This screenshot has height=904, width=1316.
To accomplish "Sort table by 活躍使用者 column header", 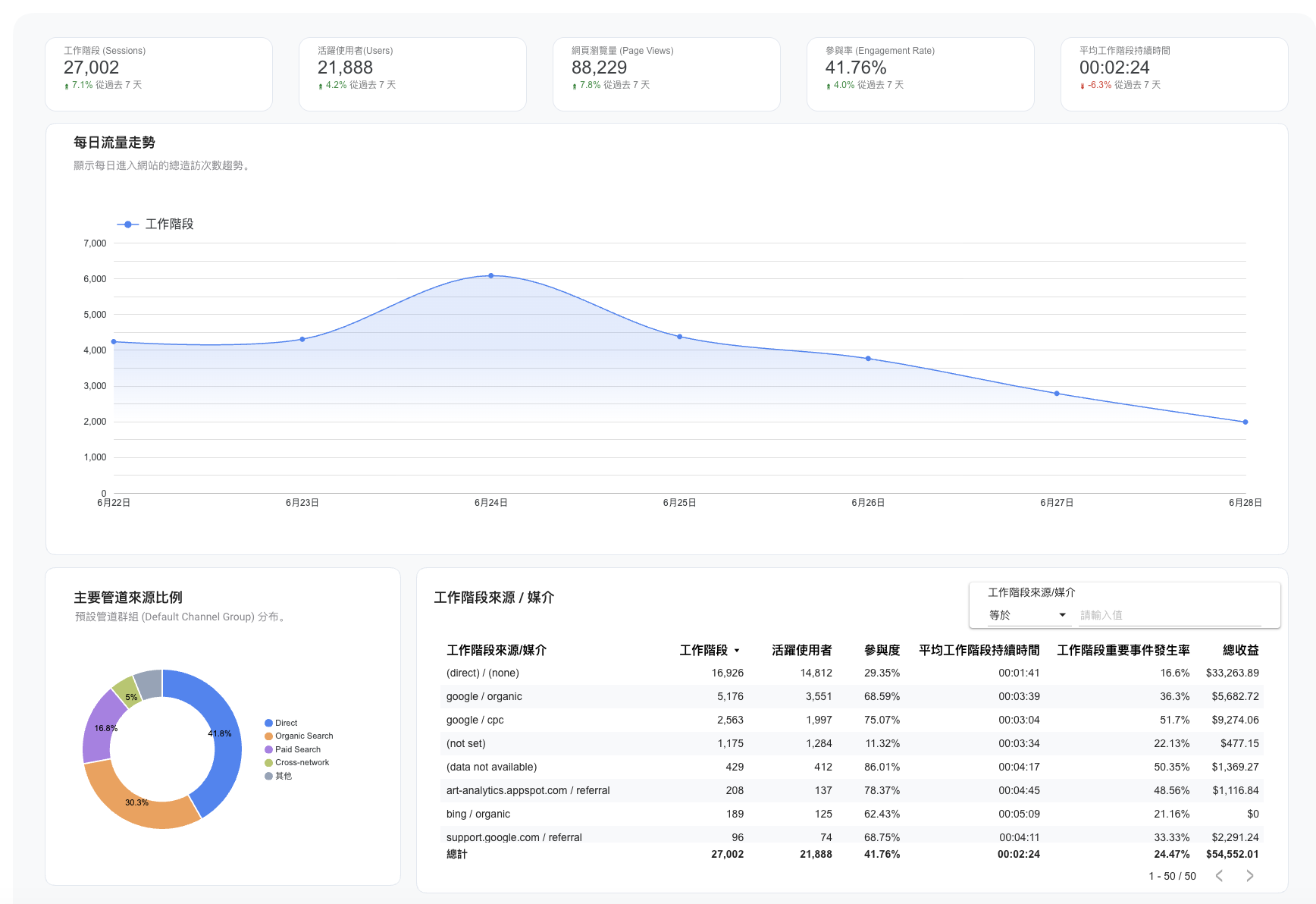I will (x=801, y=650).
